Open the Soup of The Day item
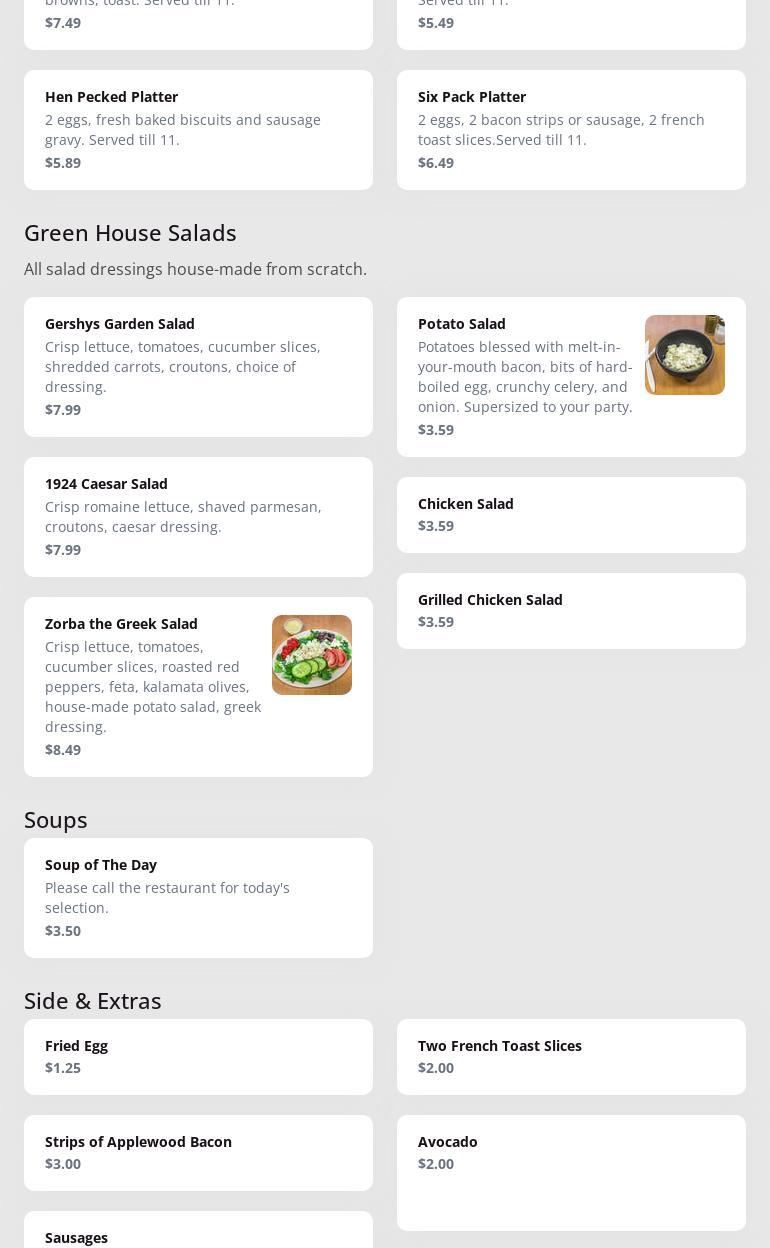Screen dimensions: 770x1248 point(198,897)
